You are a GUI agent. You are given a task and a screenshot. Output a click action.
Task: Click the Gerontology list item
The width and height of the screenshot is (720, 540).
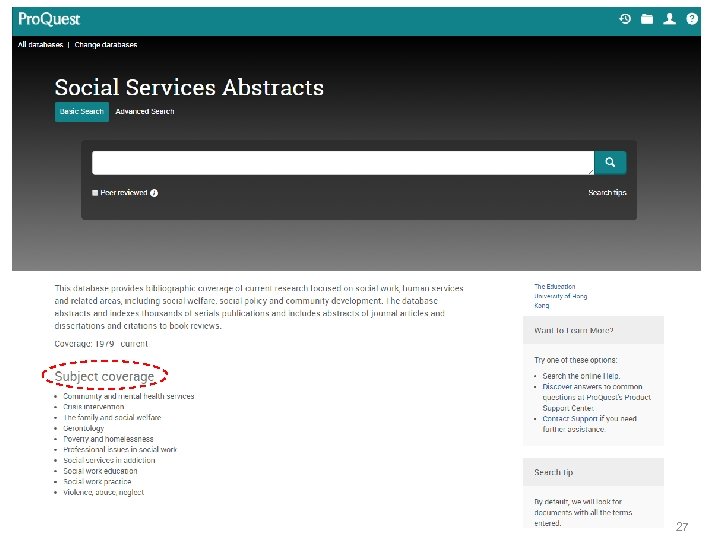point(84,428)
